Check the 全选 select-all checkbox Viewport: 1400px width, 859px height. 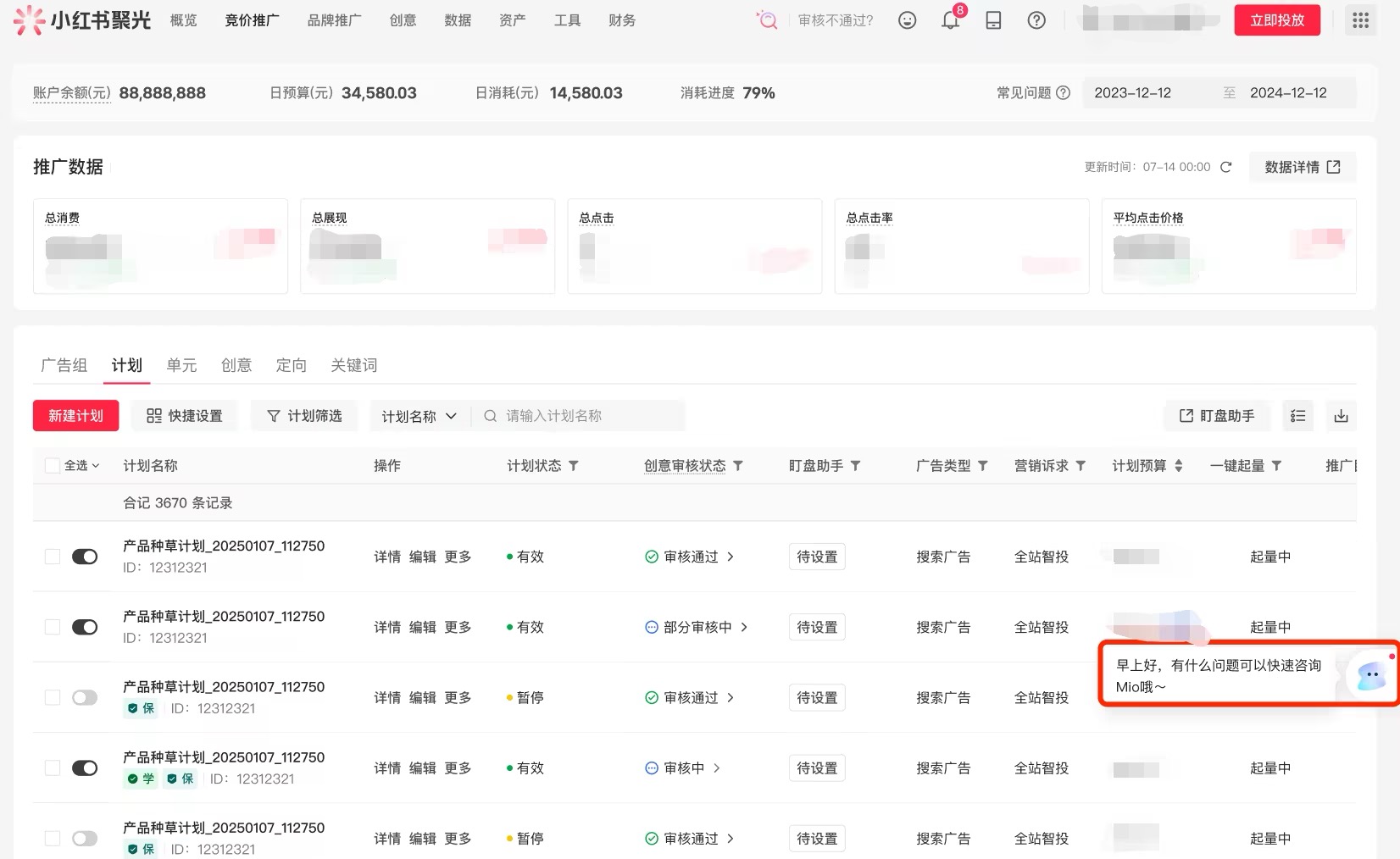[x=53, y=466]
